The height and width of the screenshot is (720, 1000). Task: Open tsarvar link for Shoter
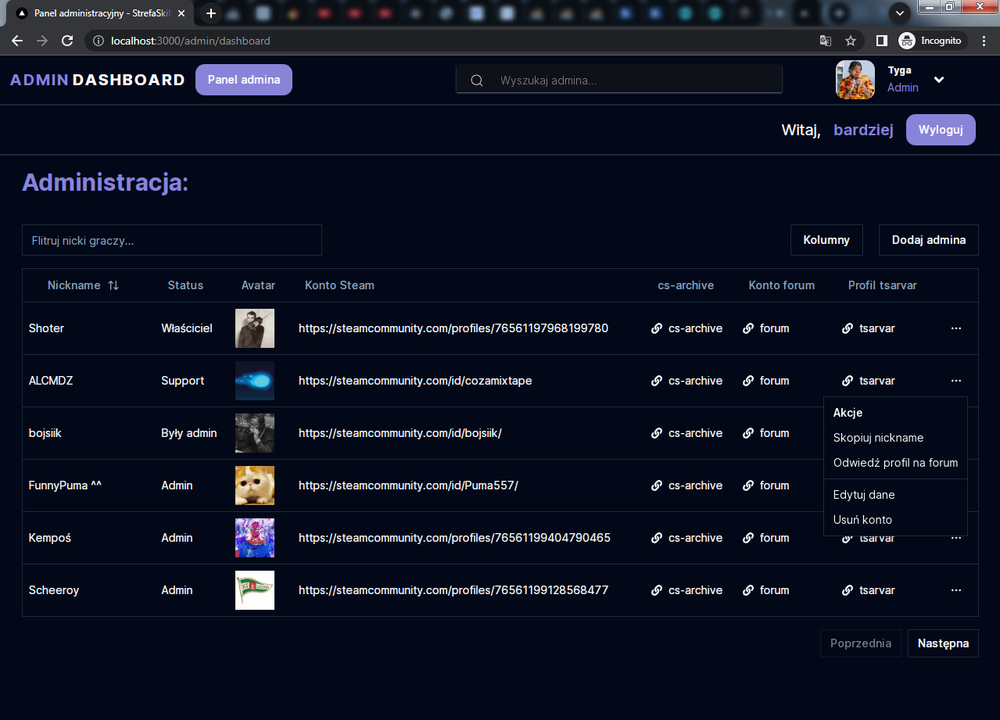pos(868,328)
